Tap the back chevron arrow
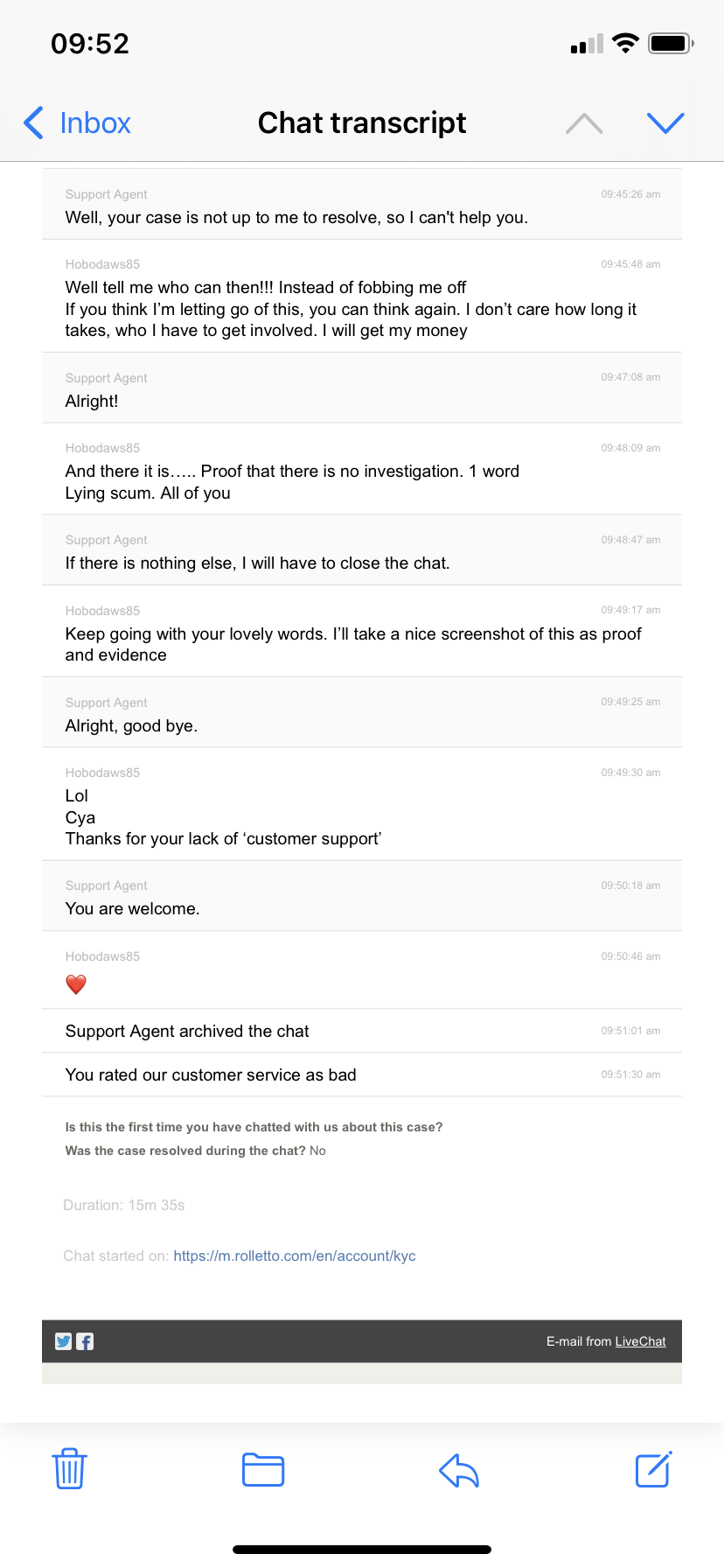This screenshot has height=1568, width=724. (x=33, y=123)
